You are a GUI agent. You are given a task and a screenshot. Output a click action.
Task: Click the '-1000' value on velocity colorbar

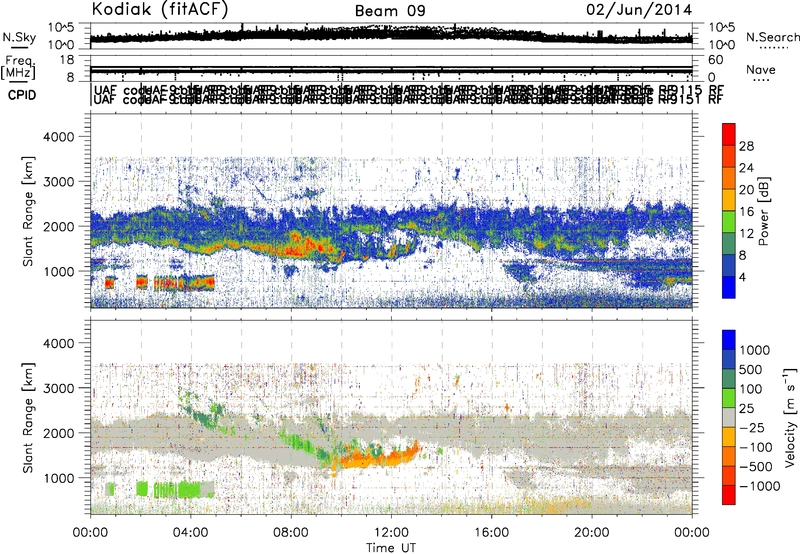coord(760,486)
